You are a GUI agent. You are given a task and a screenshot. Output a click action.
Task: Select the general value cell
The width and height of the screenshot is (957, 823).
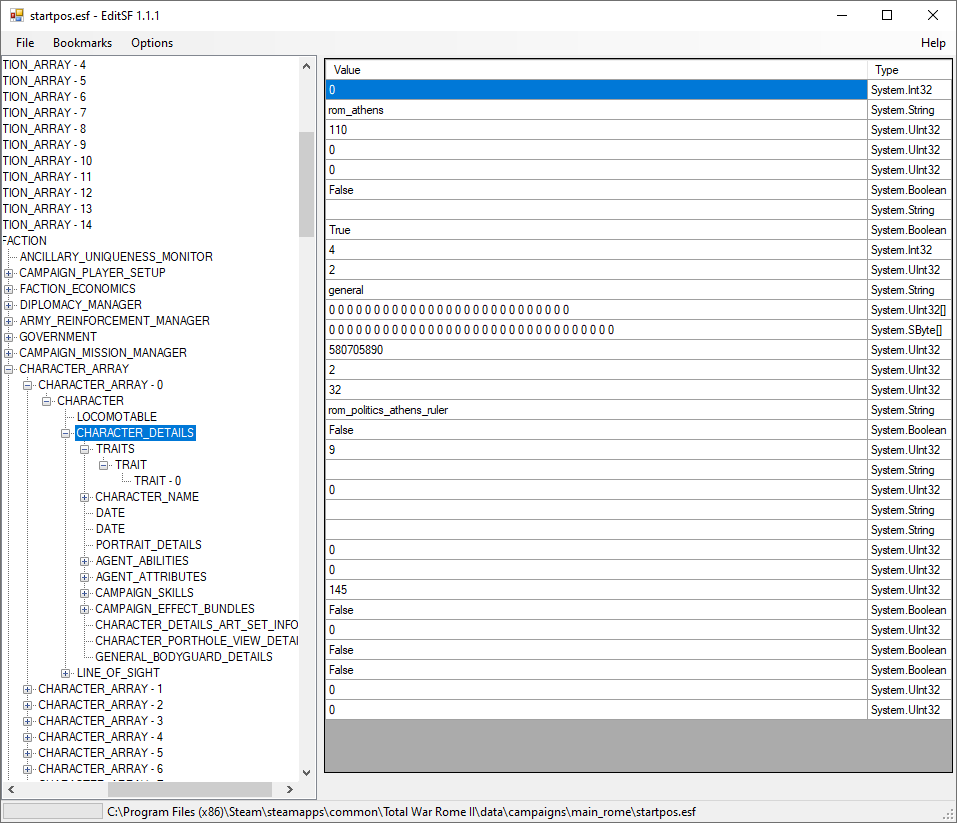[596, 290]
